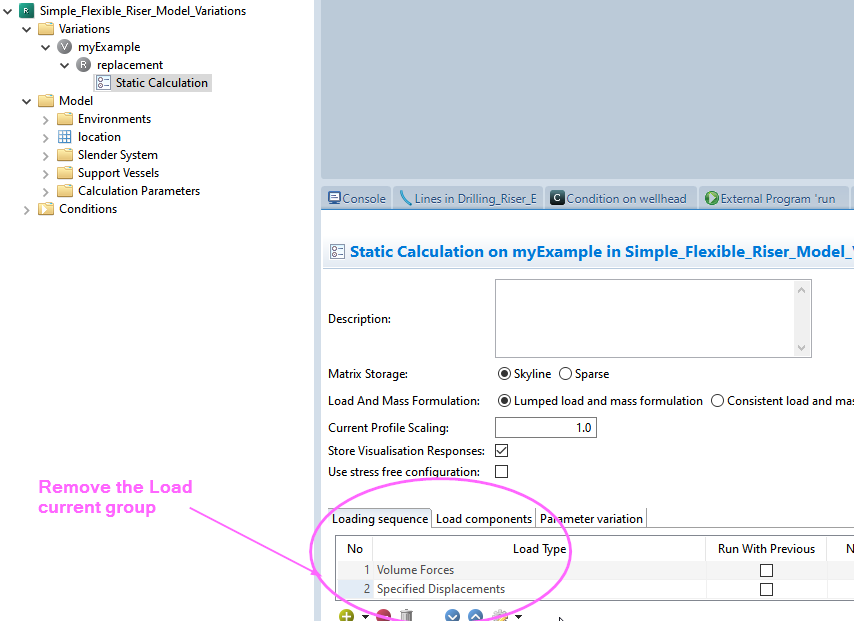Click the Simple_Flexible_Riser_Model_Variations root icon
854x621 pixels.
pyautogui.click(x=27, y=11)
